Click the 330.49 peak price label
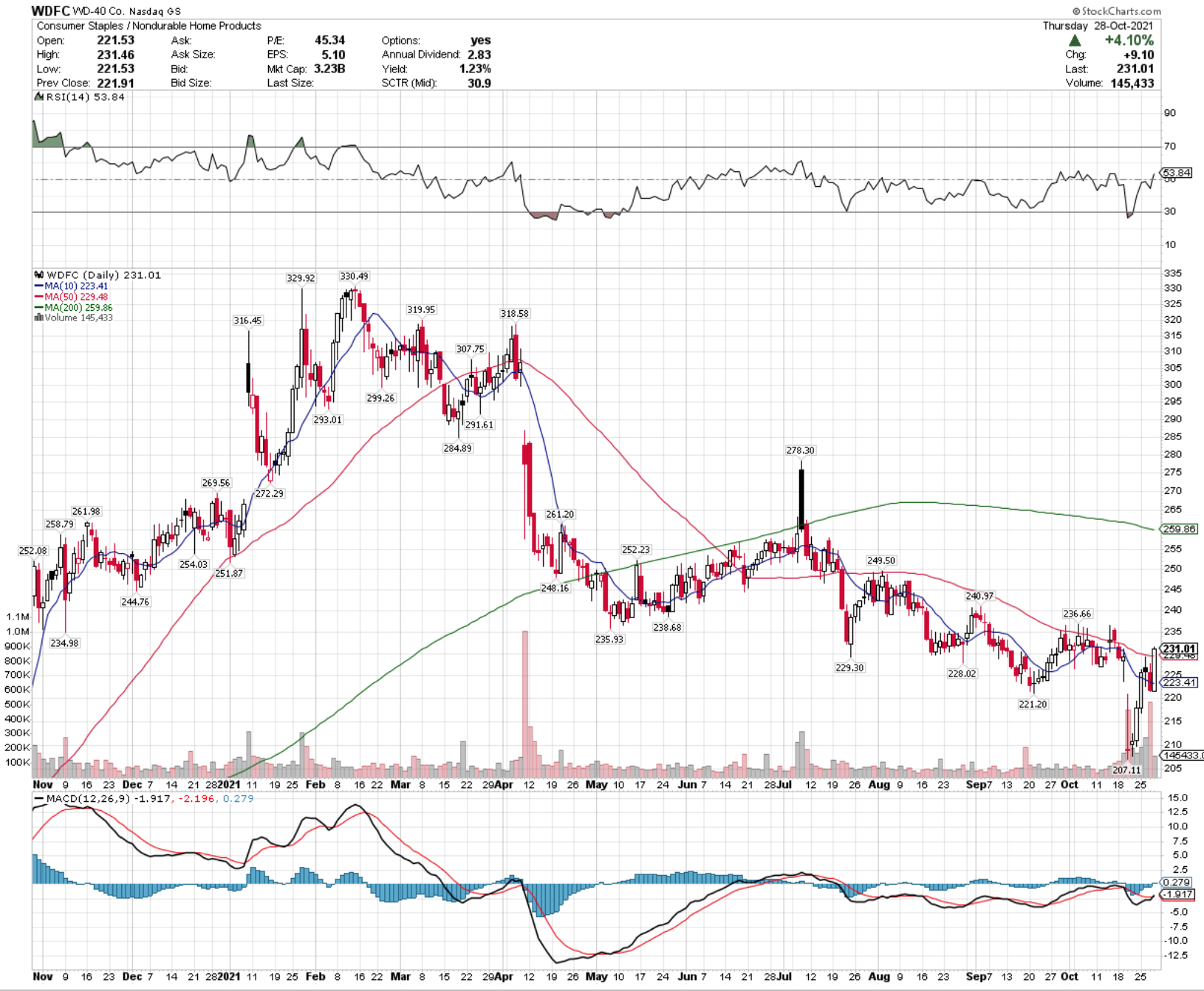Viewport: 1204px width, 991px height. click(354, 276)
